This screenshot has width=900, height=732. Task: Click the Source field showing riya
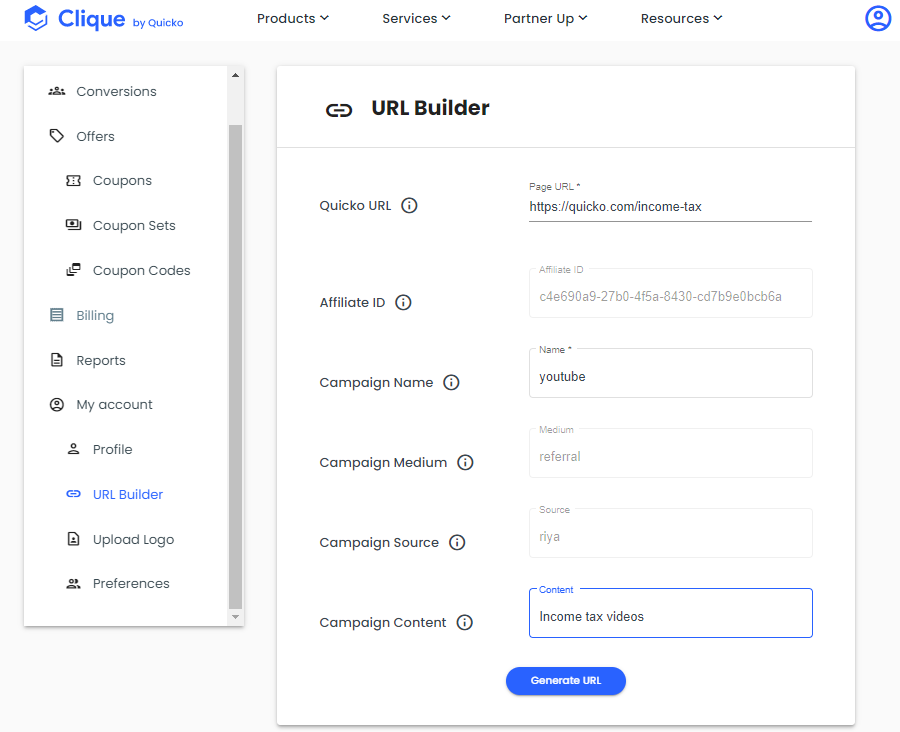tap(670, 533)
